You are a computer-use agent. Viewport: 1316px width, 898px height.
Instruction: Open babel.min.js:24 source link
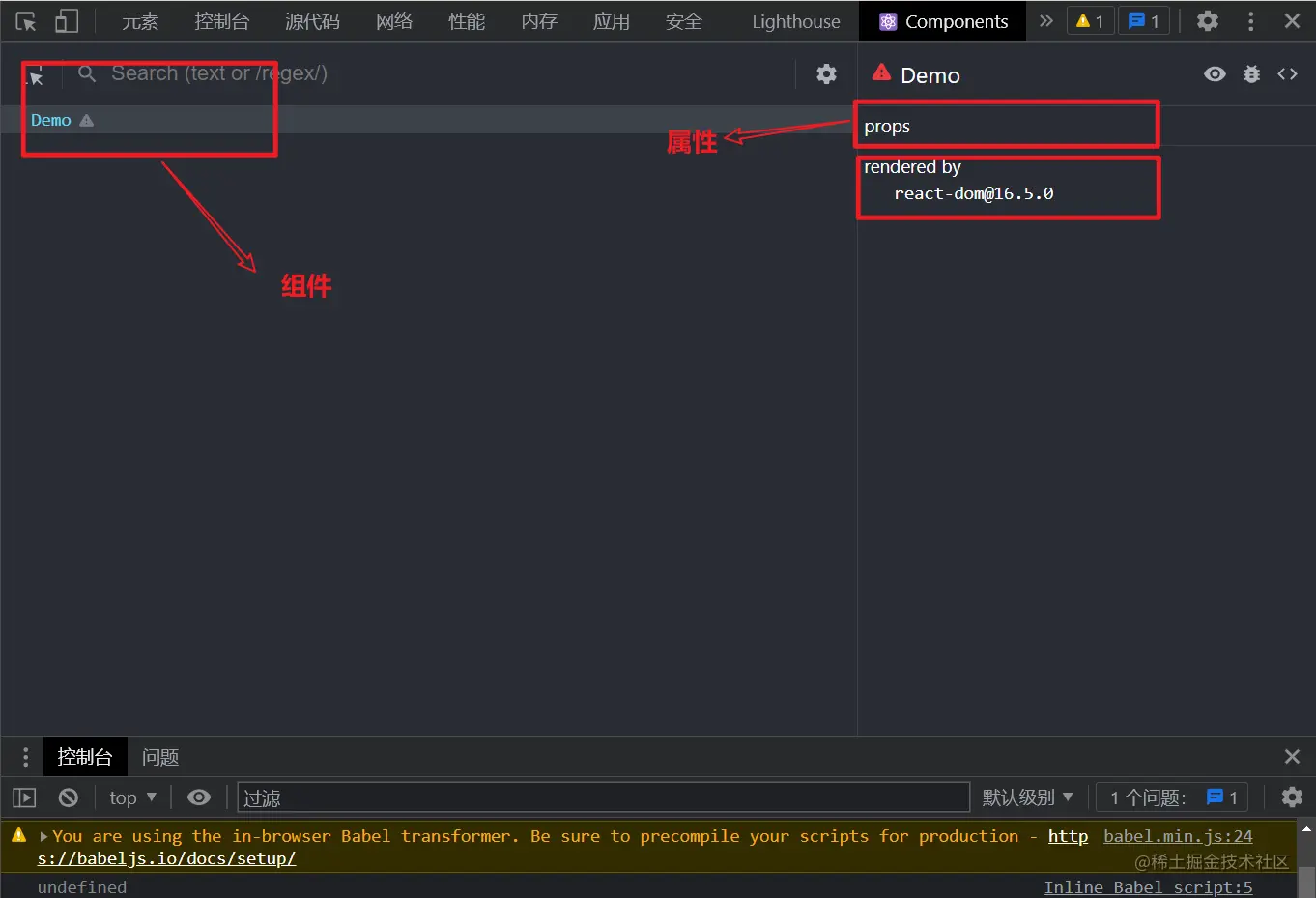click(x=1178, y=836)
